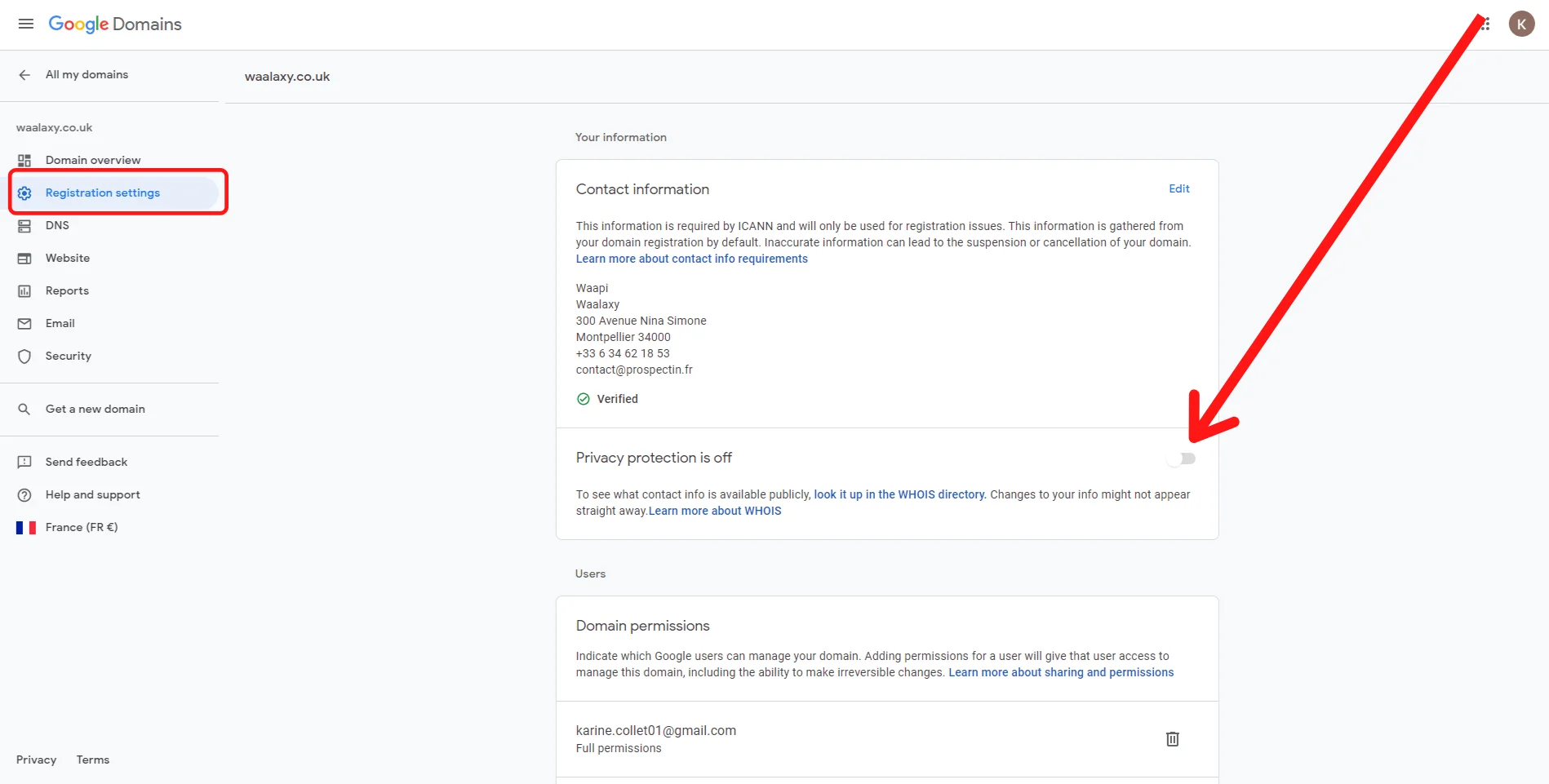
Task: Open Learn more about contact info requirements
Action: pyautogui.click(x=692, y=259)
